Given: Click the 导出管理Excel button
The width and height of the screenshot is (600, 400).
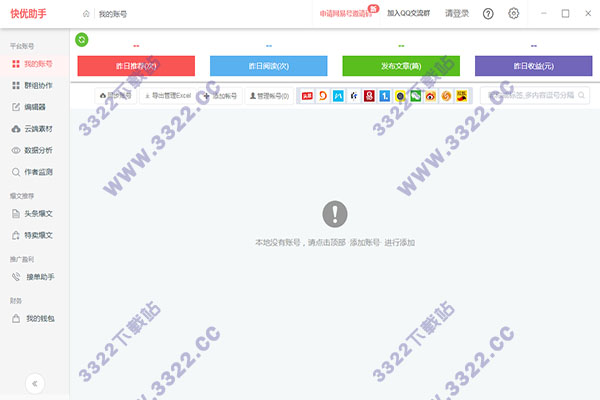Looking at the screenshot, I should click(x=168, y=96).
